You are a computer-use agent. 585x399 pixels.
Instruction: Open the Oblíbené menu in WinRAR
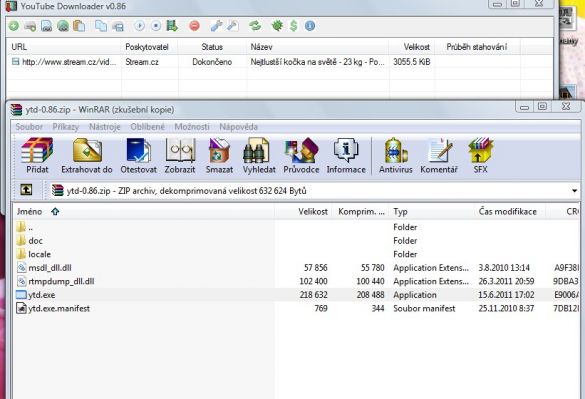[147, 127]
